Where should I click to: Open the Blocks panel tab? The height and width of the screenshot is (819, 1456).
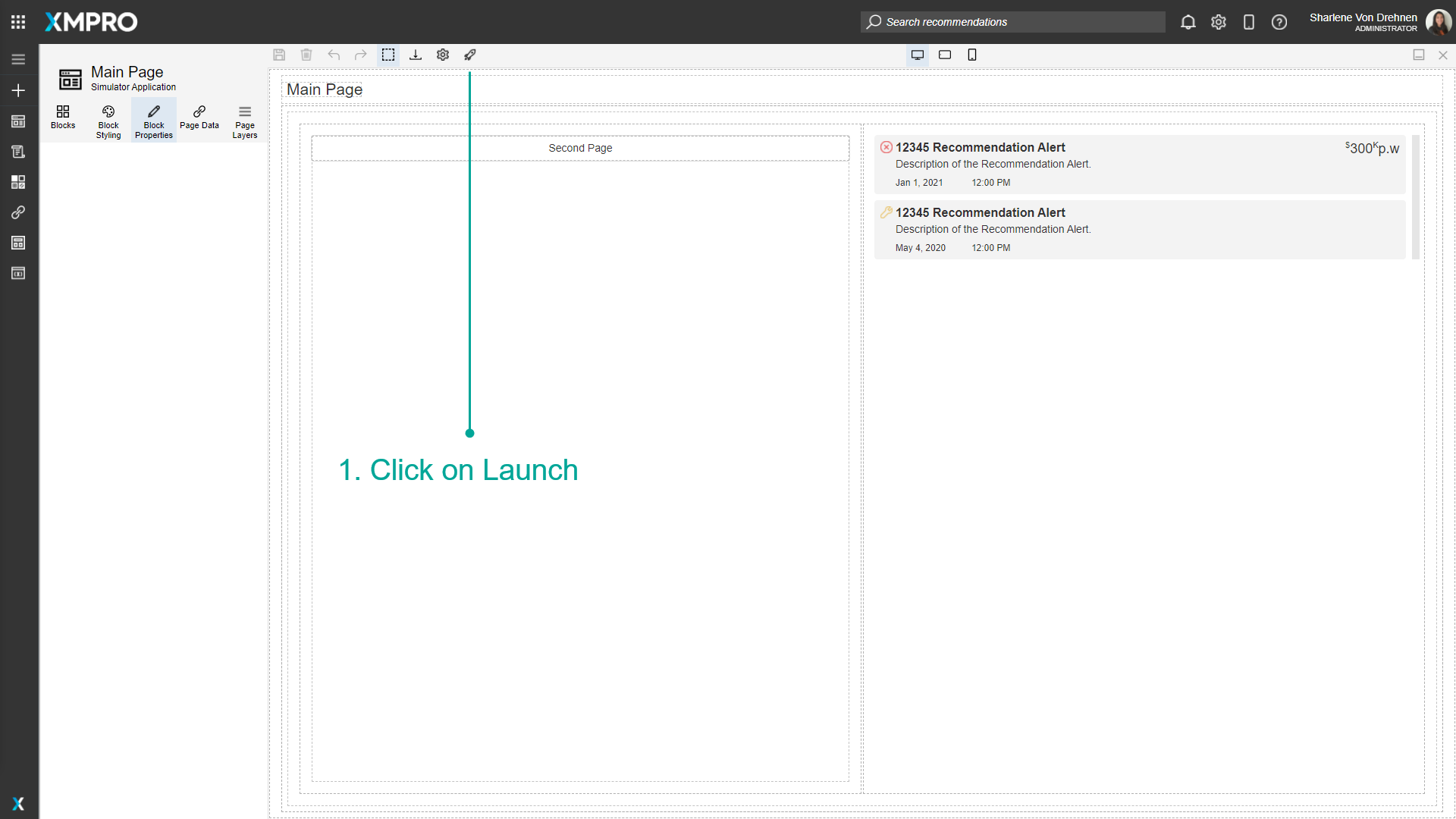coord(63,119)
